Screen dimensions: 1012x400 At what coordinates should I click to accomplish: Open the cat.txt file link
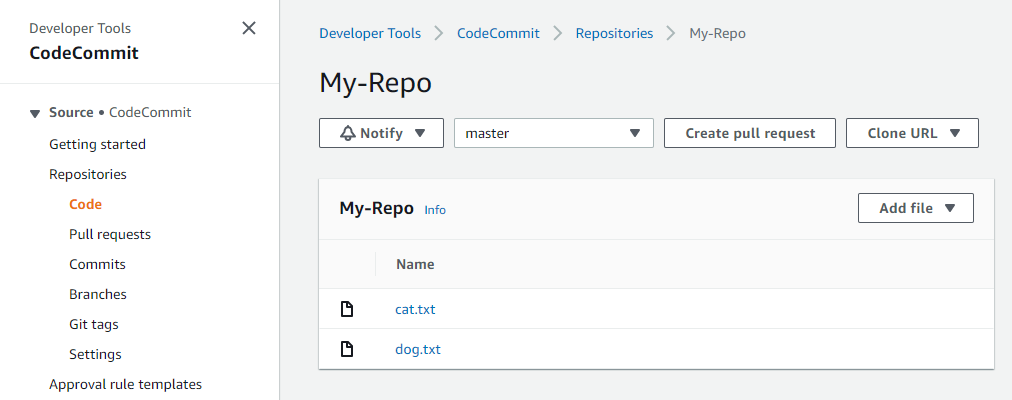click(x=415, y=309)
